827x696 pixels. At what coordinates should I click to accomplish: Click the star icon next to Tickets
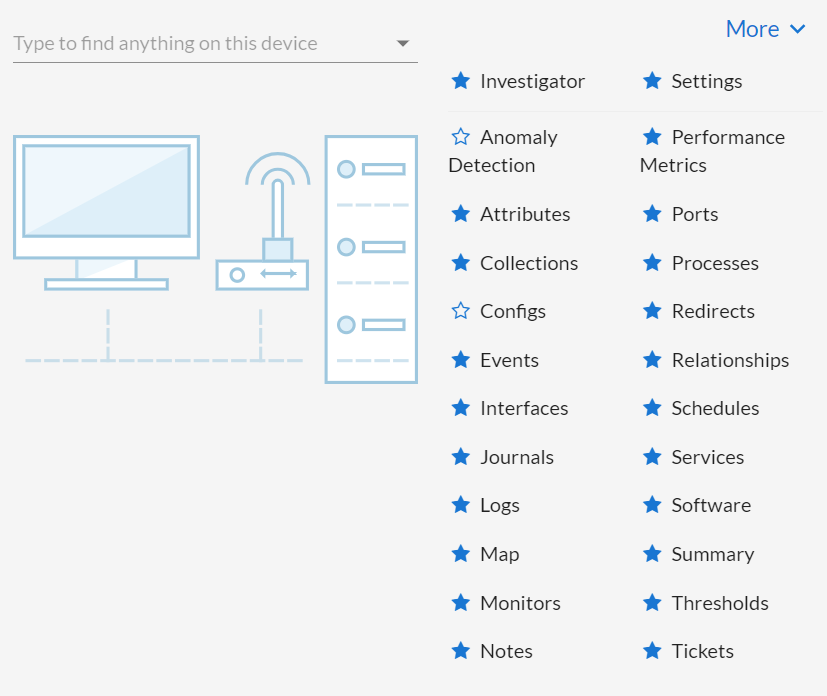tap(652, 651)
